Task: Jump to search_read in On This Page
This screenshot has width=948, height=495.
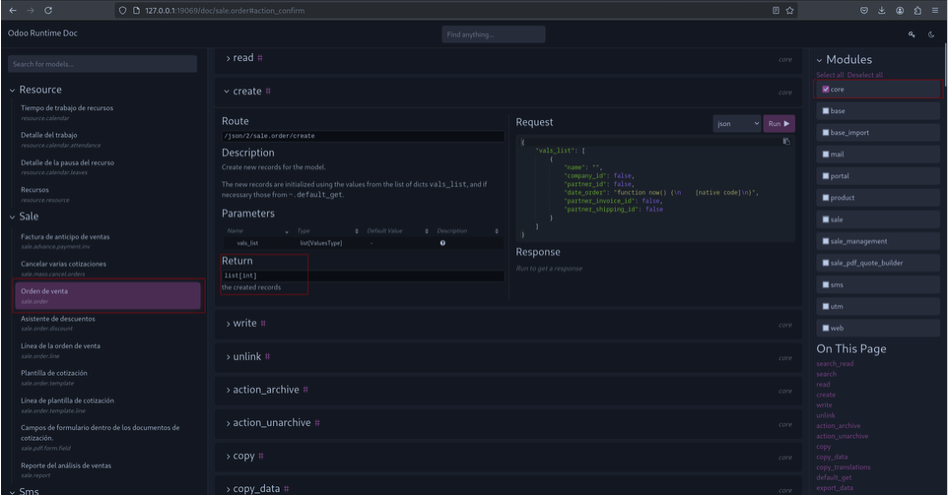Action: pyautogui.click(x=837, y=364)
